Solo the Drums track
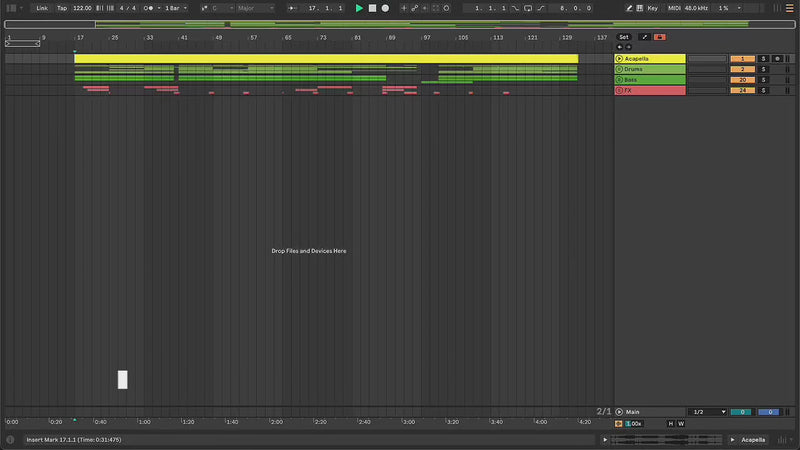The image size is (800, 450). (x=763, y=69)
